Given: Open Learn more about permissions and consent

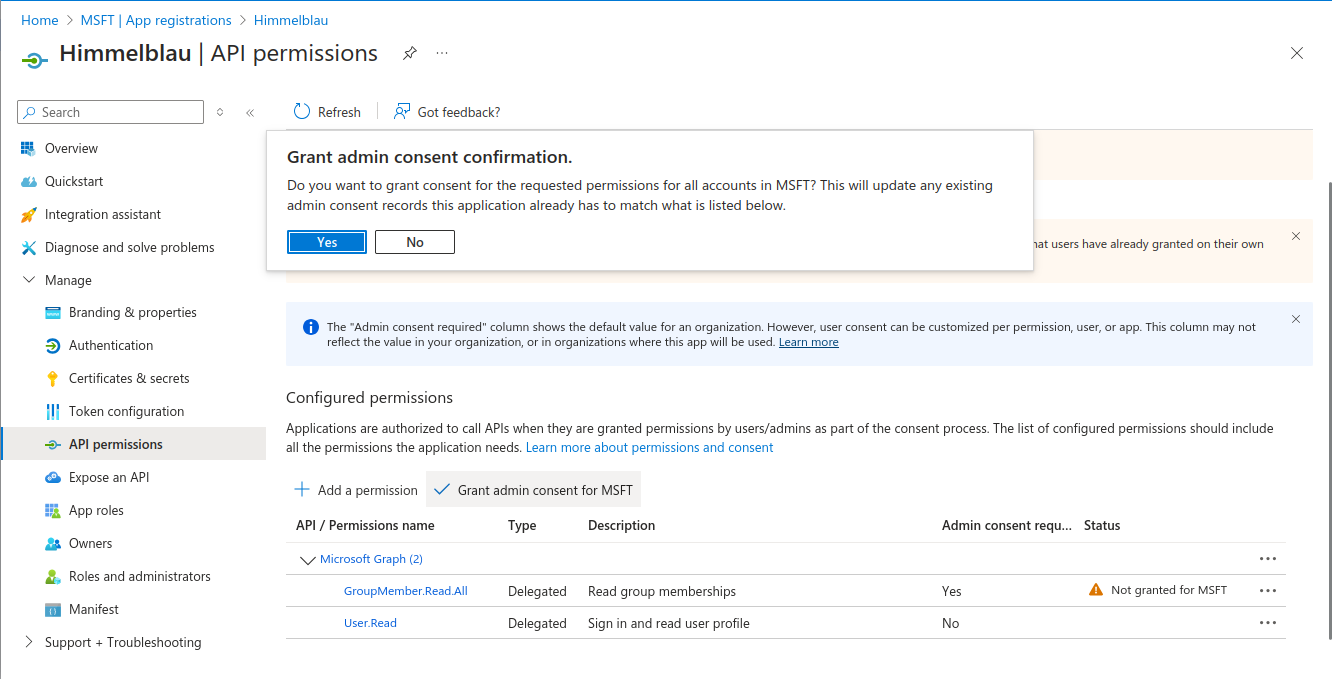Looking at the screenshot, I should [x=649, y=447].
